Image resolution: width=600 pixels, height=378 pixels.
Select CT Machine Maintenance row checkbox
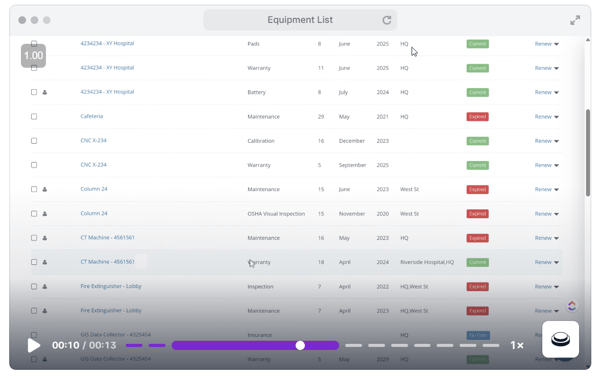34,238
